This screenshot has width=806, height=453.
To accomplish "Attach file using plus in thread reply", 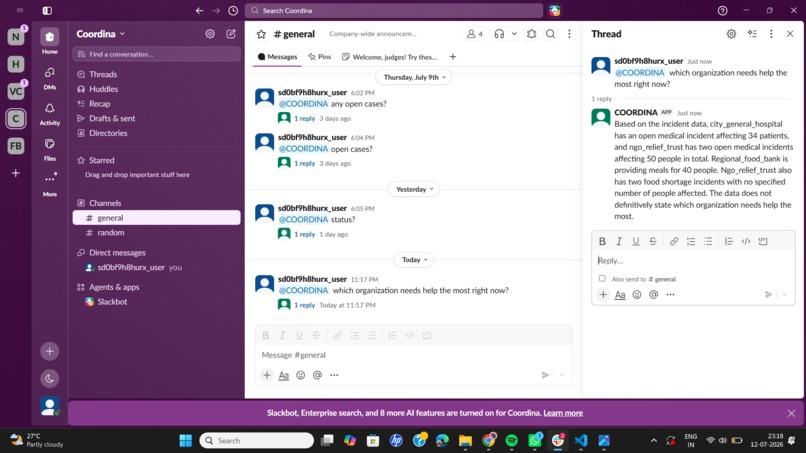I will point(603,295).
